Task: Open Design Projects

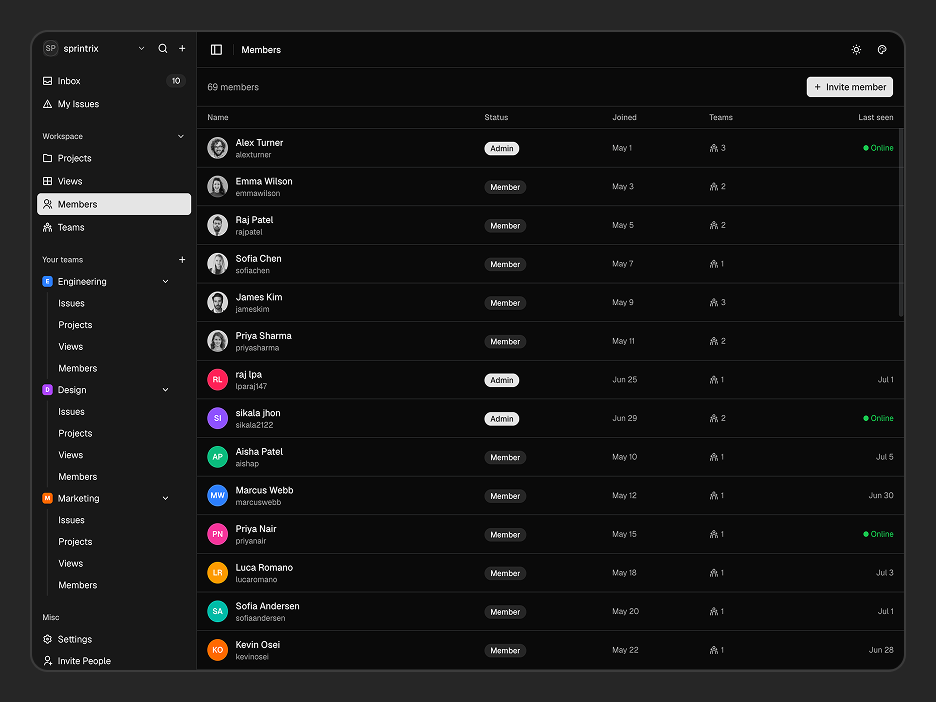Action: (75, 433)
